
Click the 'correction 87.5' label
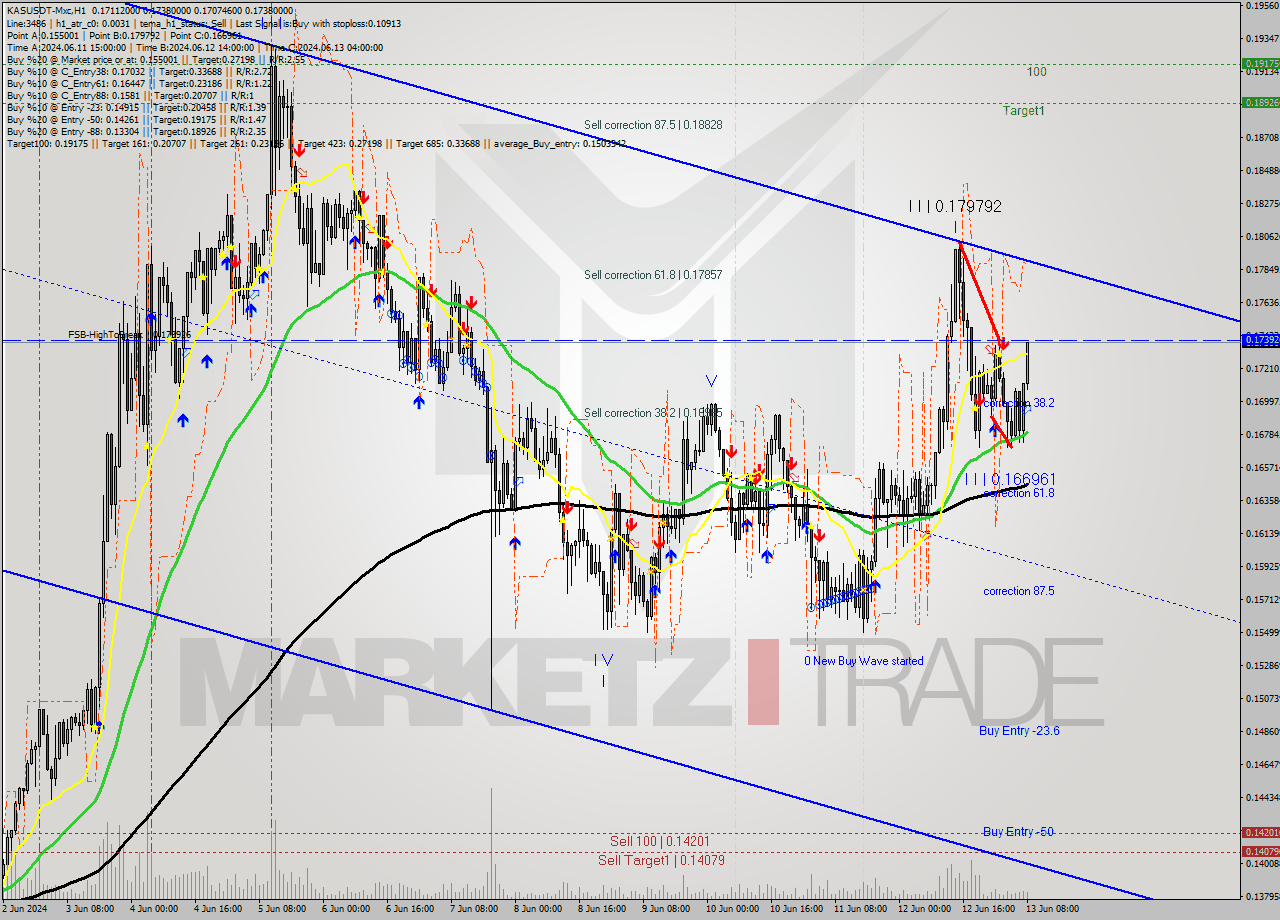[x=1019, y=591]
